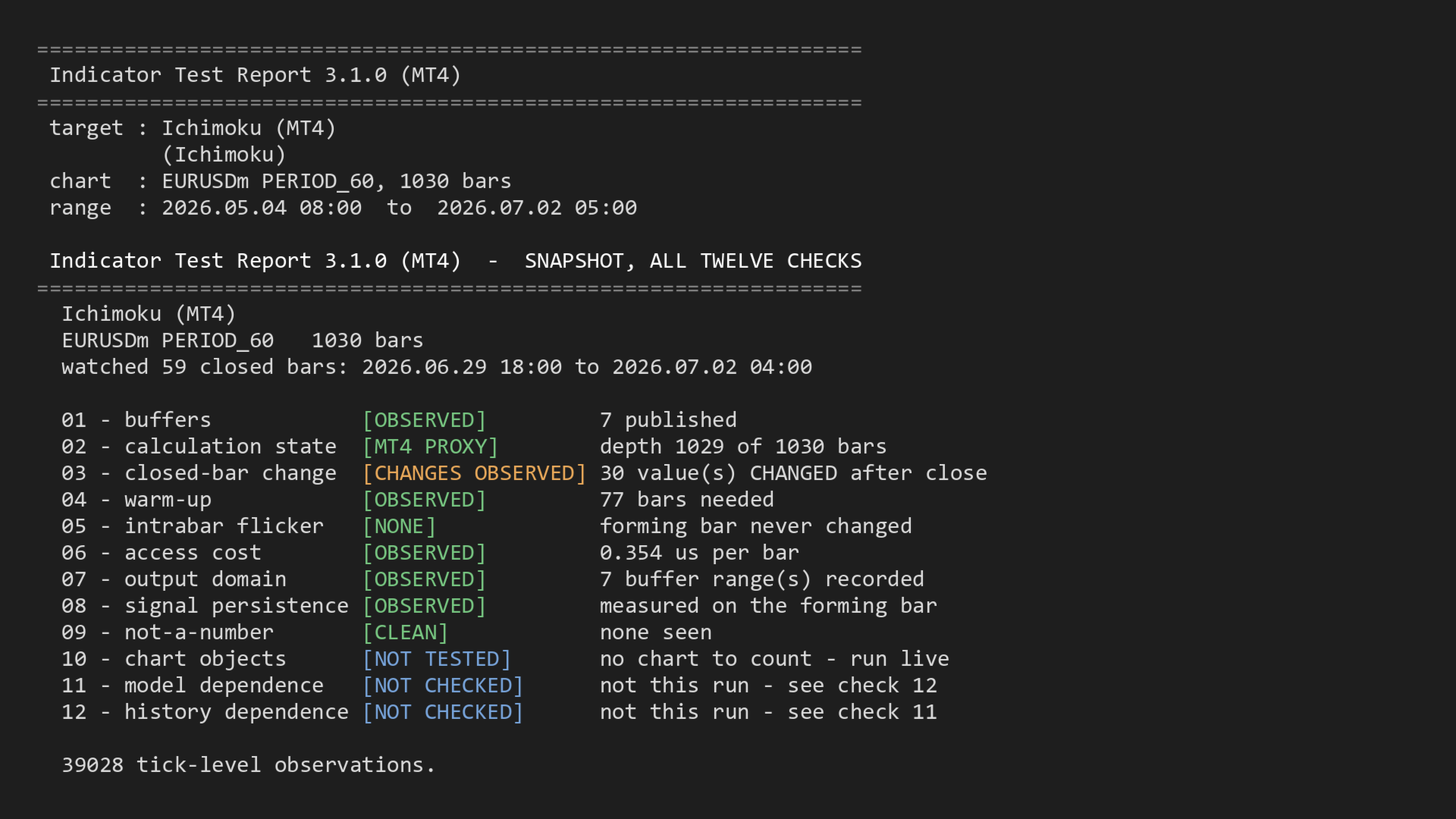Image resolution: width=1456 pixels, height=819 pixels.
Task: Select the '77 bars needed' warm-up result
Action: [686, 500]
